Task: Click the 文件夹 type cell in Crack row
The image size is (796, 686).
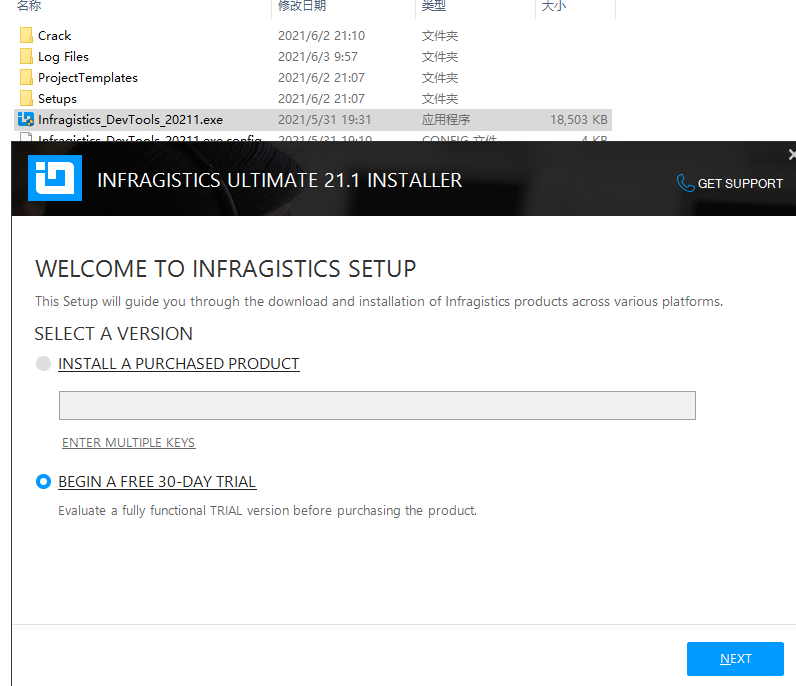Action: coord(440,36)
